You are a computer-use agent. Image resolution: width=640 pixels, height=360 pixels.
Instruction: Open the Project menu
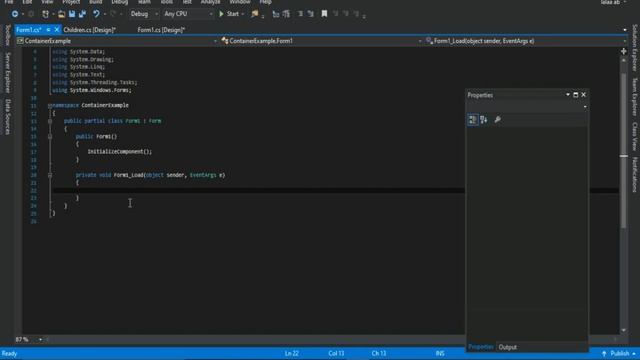tap(71, 2)
